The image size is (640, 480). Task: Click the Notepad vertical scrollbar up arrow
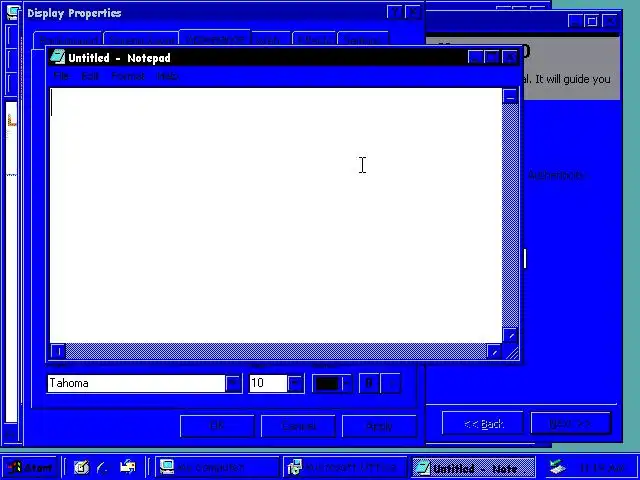point(510,96)
